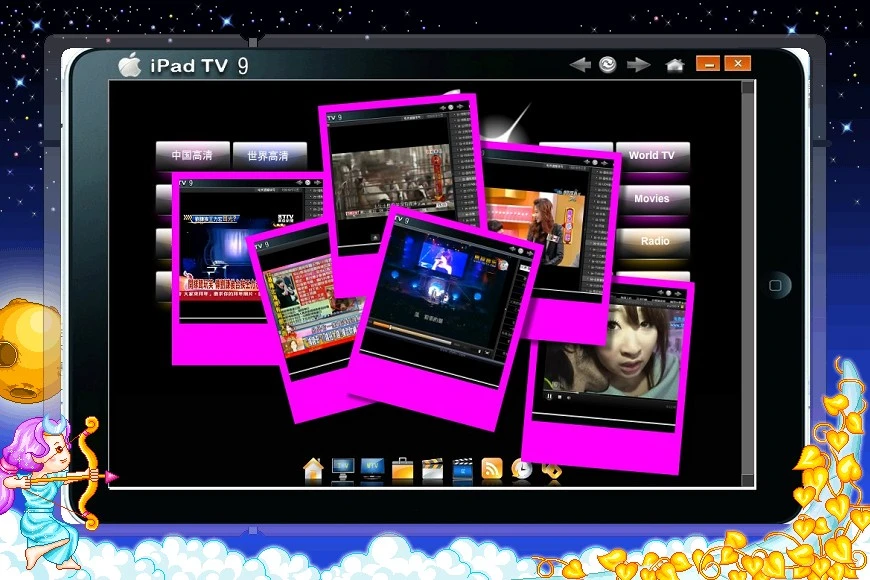Select the woman's face webcam screenshot card

608,375
